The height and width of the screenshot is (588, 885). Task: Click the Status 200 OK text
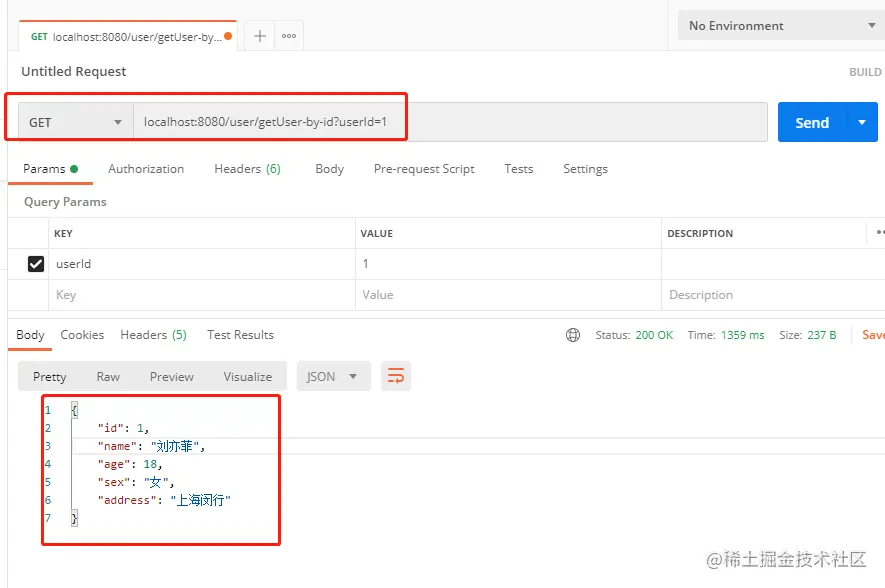click(x=634, y=335)
